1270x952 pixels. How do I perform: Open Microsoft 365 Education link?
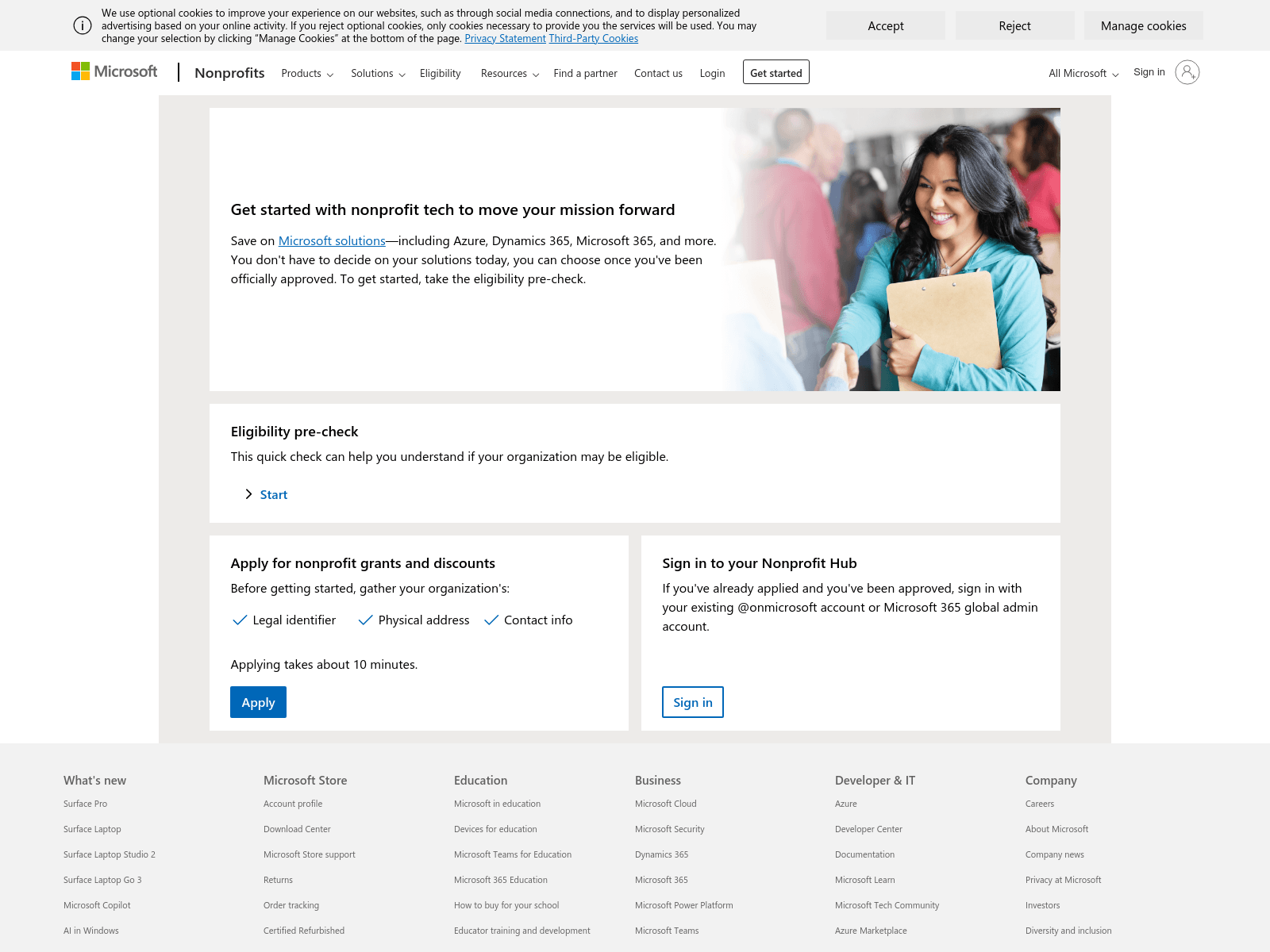[x=501, y=880]
